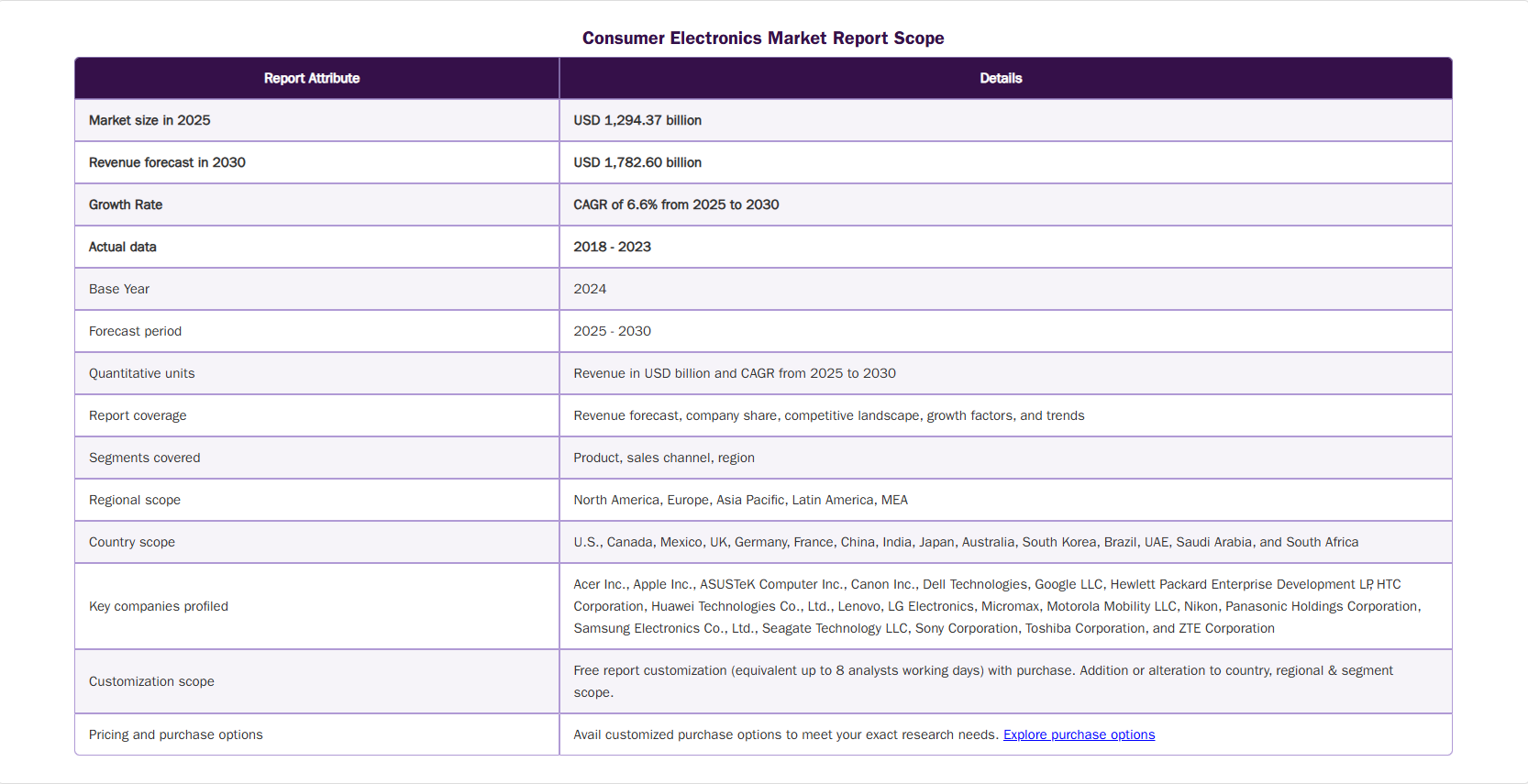Viewport: 1528px width, 784px height.
Task: Click the Base Year row label
Action: point(119,289)
